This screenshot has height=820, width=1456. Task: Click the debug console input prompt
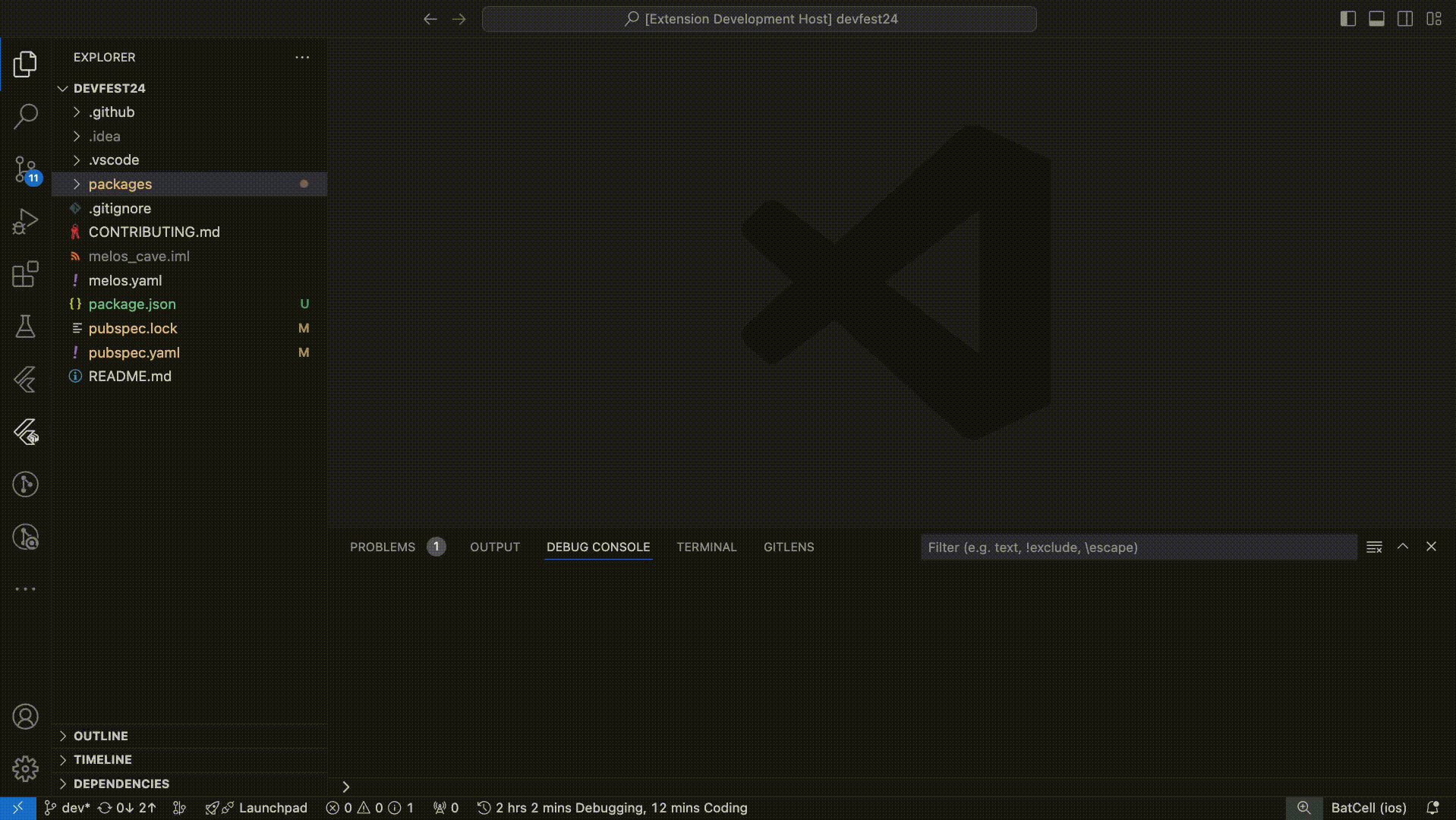(896, 787)
